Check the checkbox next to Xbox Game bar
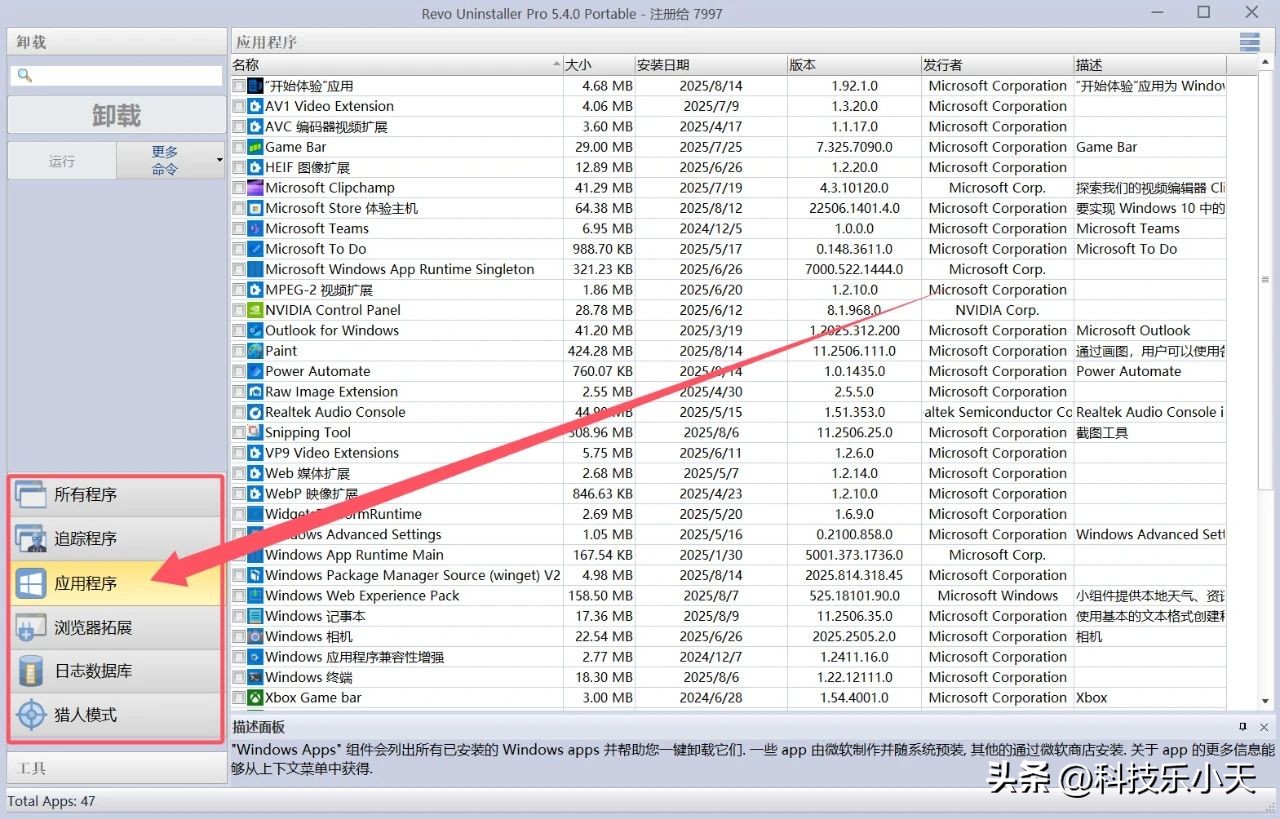Image resolution: width=1280 pixels, height=819 pixels. tap(237, 697)
